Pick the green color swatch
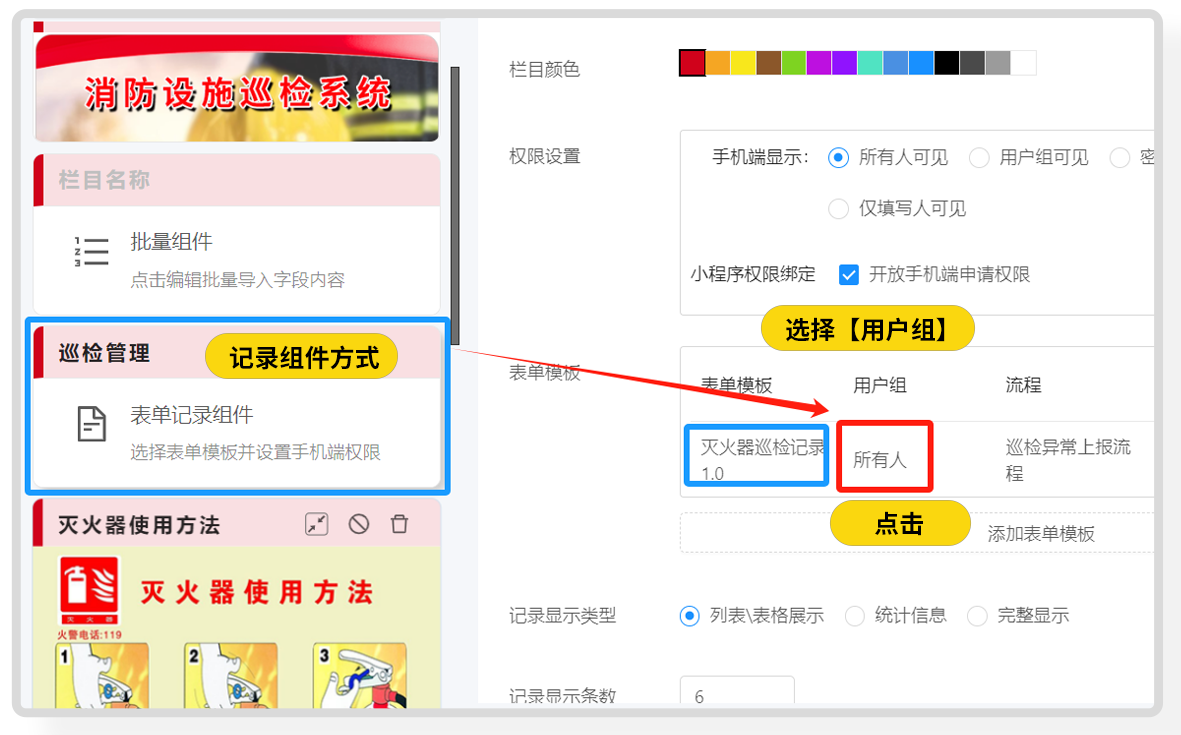This screenshot has height=735, width=1181. pos(794,63)
